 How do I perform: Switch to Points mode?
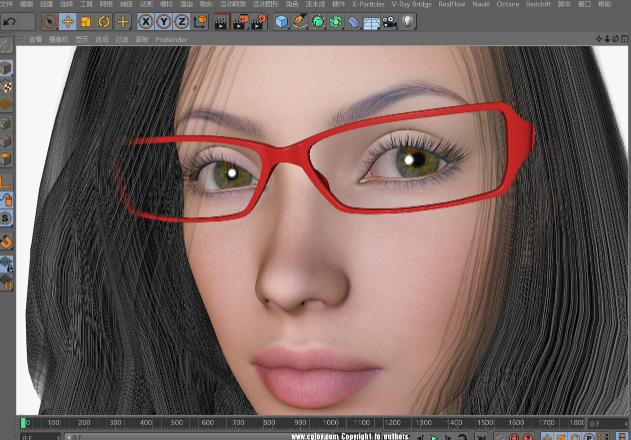point(6,123)
